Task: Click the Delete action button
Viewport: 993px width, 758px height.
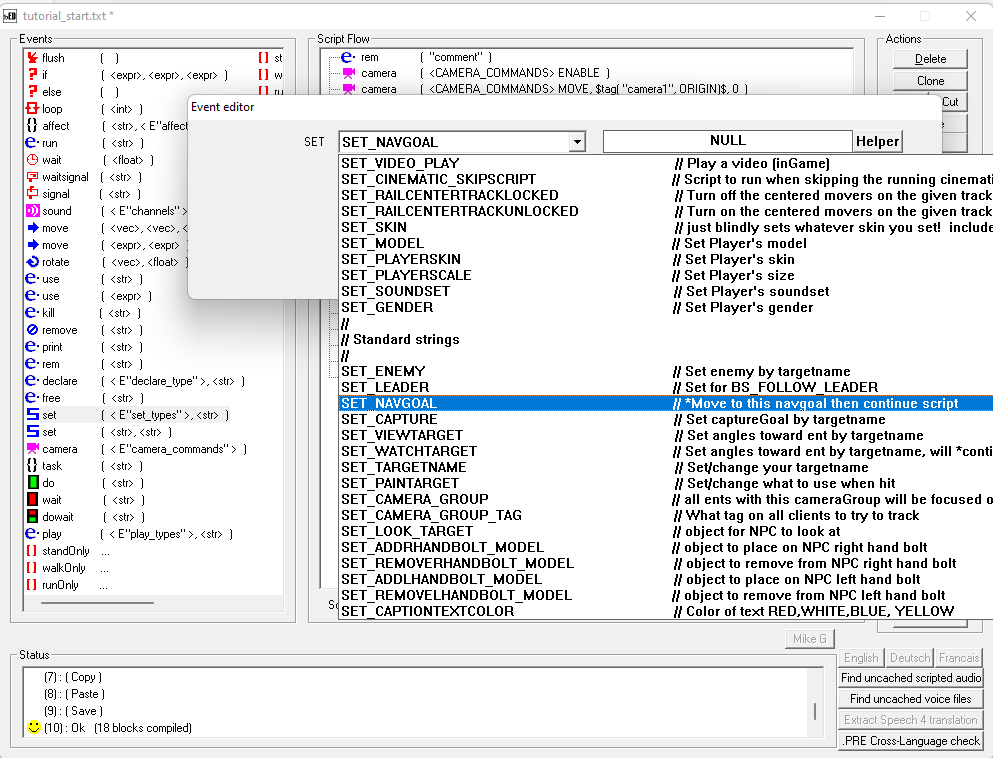Action: coord(930,59)
